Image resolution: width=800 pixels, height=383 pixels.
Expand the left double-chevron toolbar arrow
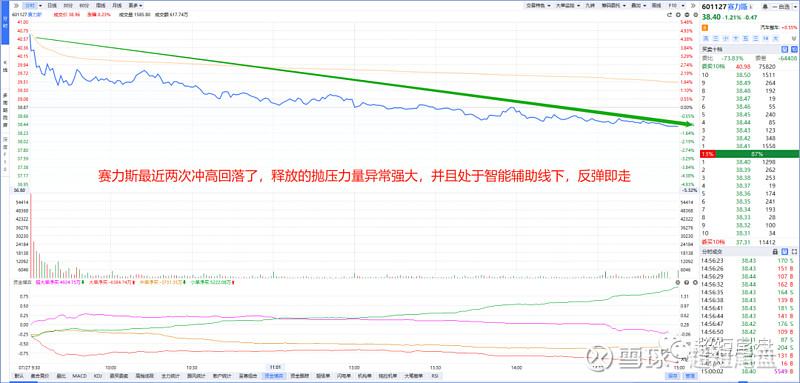16,6
